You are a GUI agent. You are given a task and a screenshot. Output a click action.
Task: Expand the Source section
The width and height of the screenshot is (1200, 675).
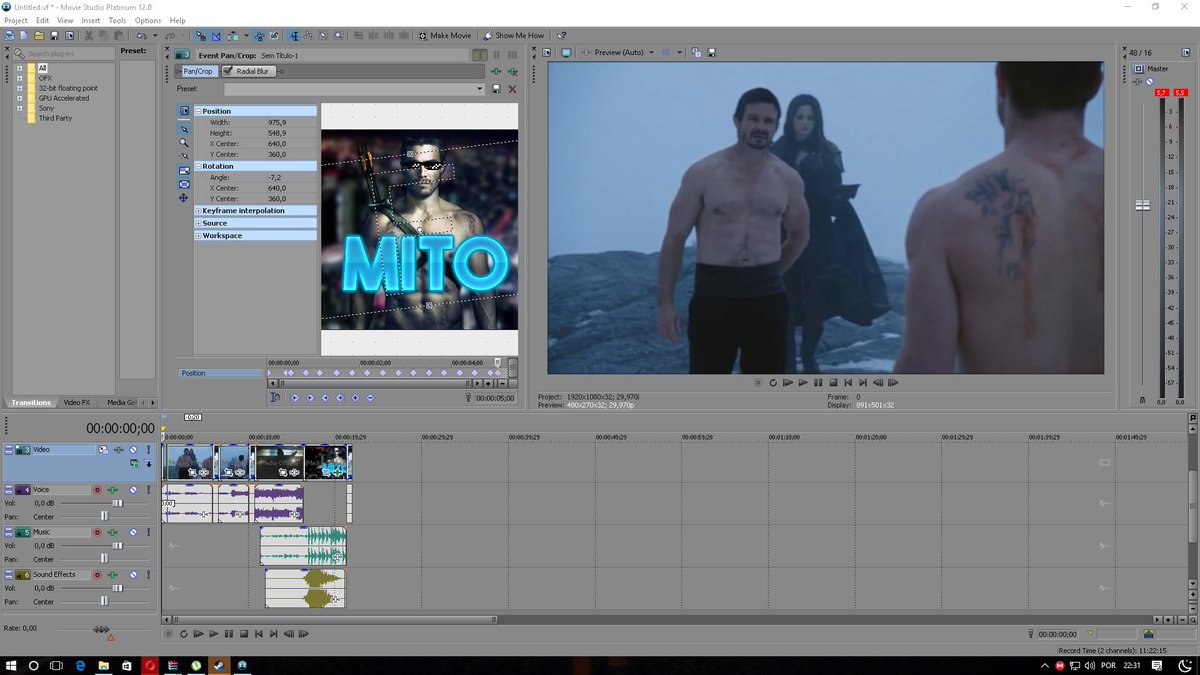point(198,223)
